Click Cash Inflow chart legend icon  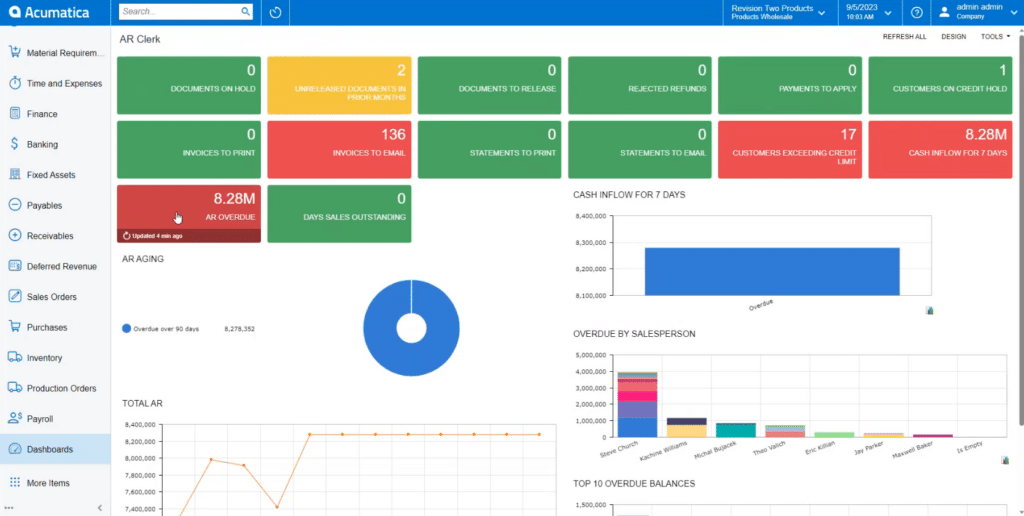point(929,311)
